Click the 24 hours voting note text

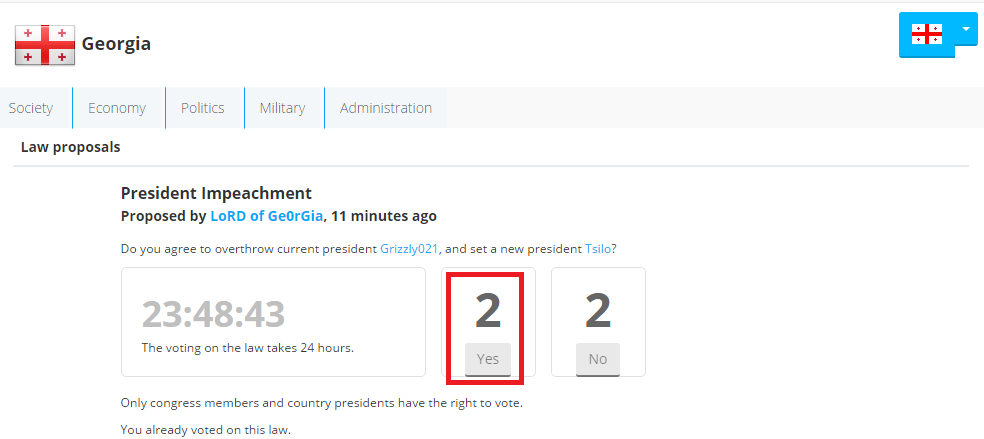[x=247, y=347]
